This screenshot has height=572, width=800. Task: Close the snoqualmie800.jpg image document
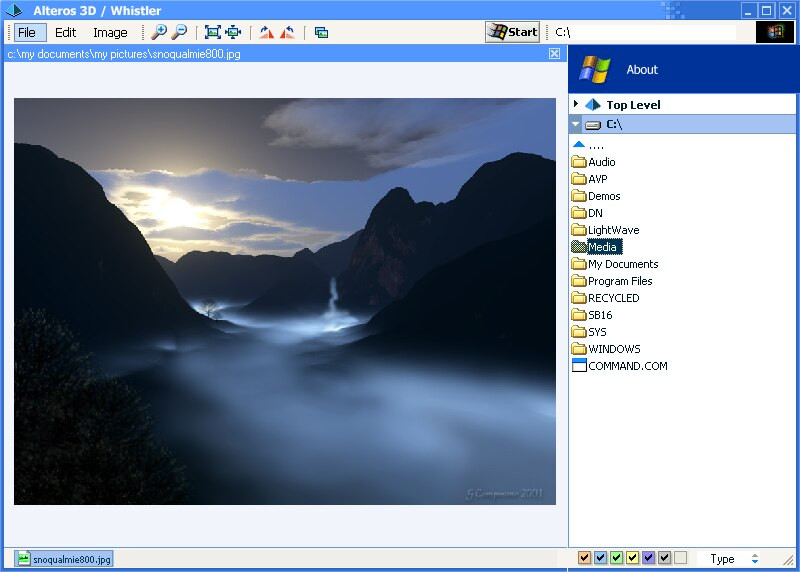(555, 54)
